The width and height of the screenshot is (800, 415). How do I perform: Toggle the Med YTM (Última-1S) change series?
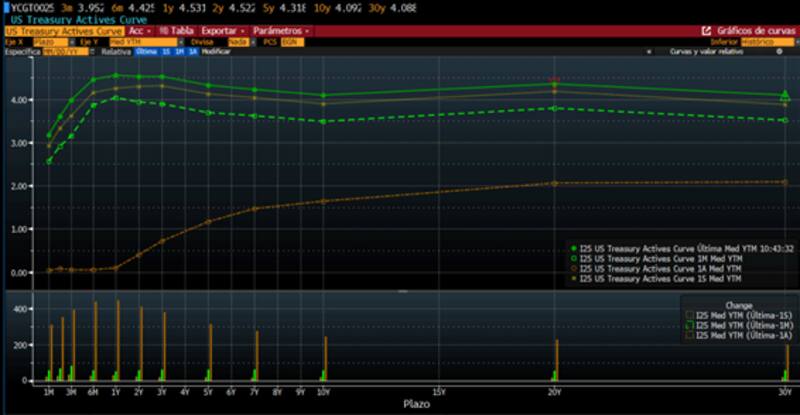click(x=689, y=314)
